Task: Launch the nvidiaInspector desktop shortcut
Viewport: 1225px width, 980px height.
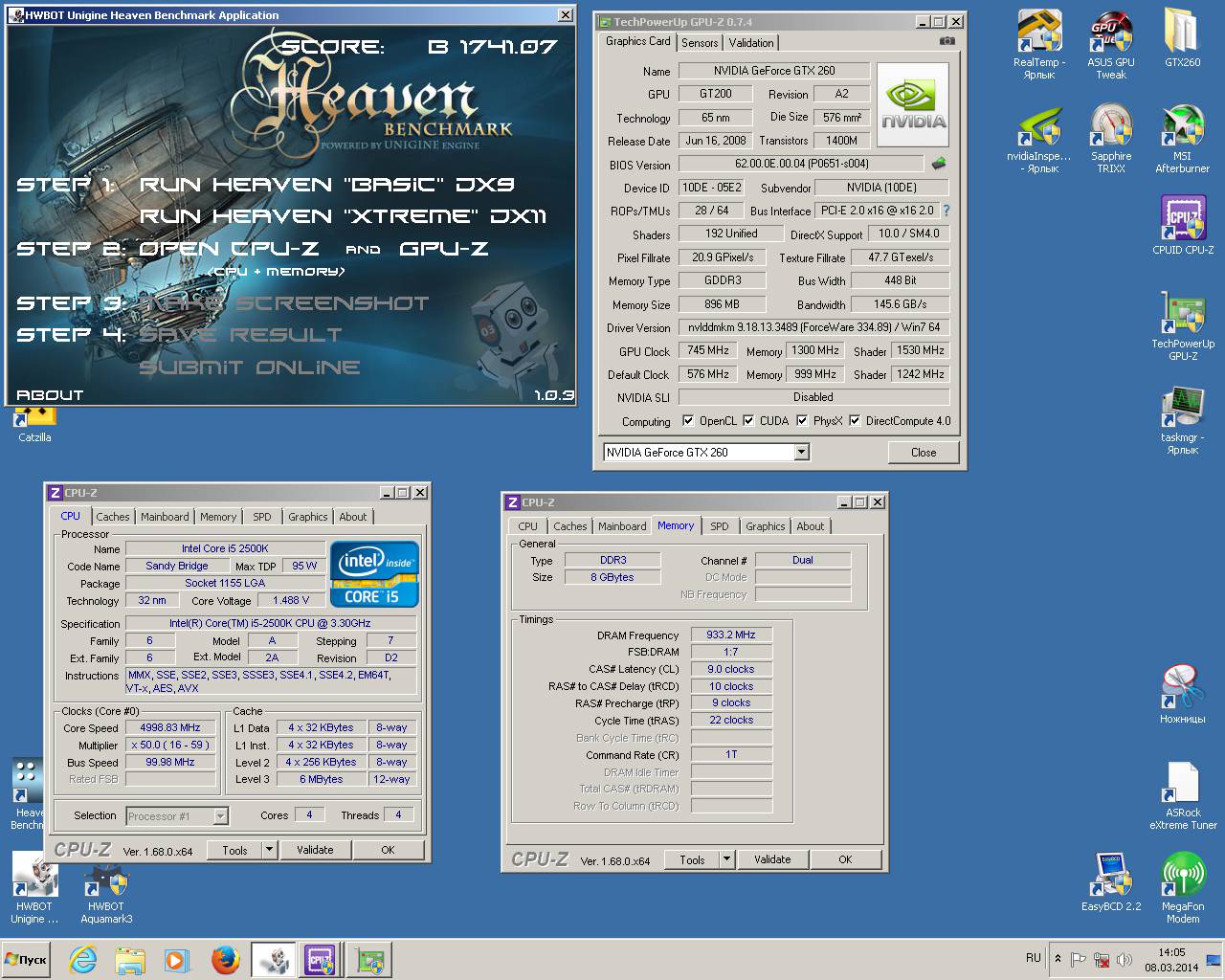Action: pos(1039,139)
